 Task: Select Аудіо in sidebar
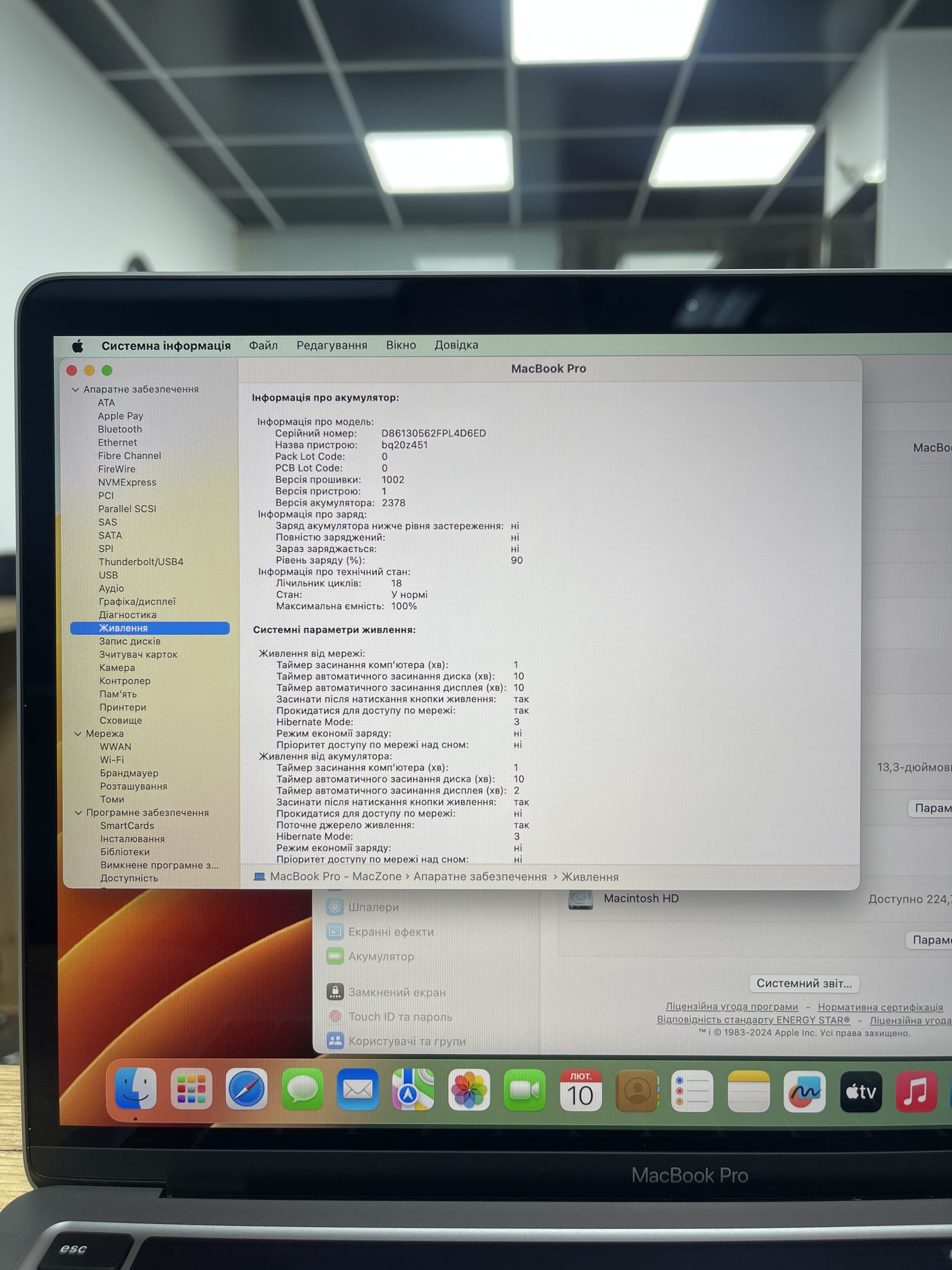pyautogui.click(x=112, y=588)
